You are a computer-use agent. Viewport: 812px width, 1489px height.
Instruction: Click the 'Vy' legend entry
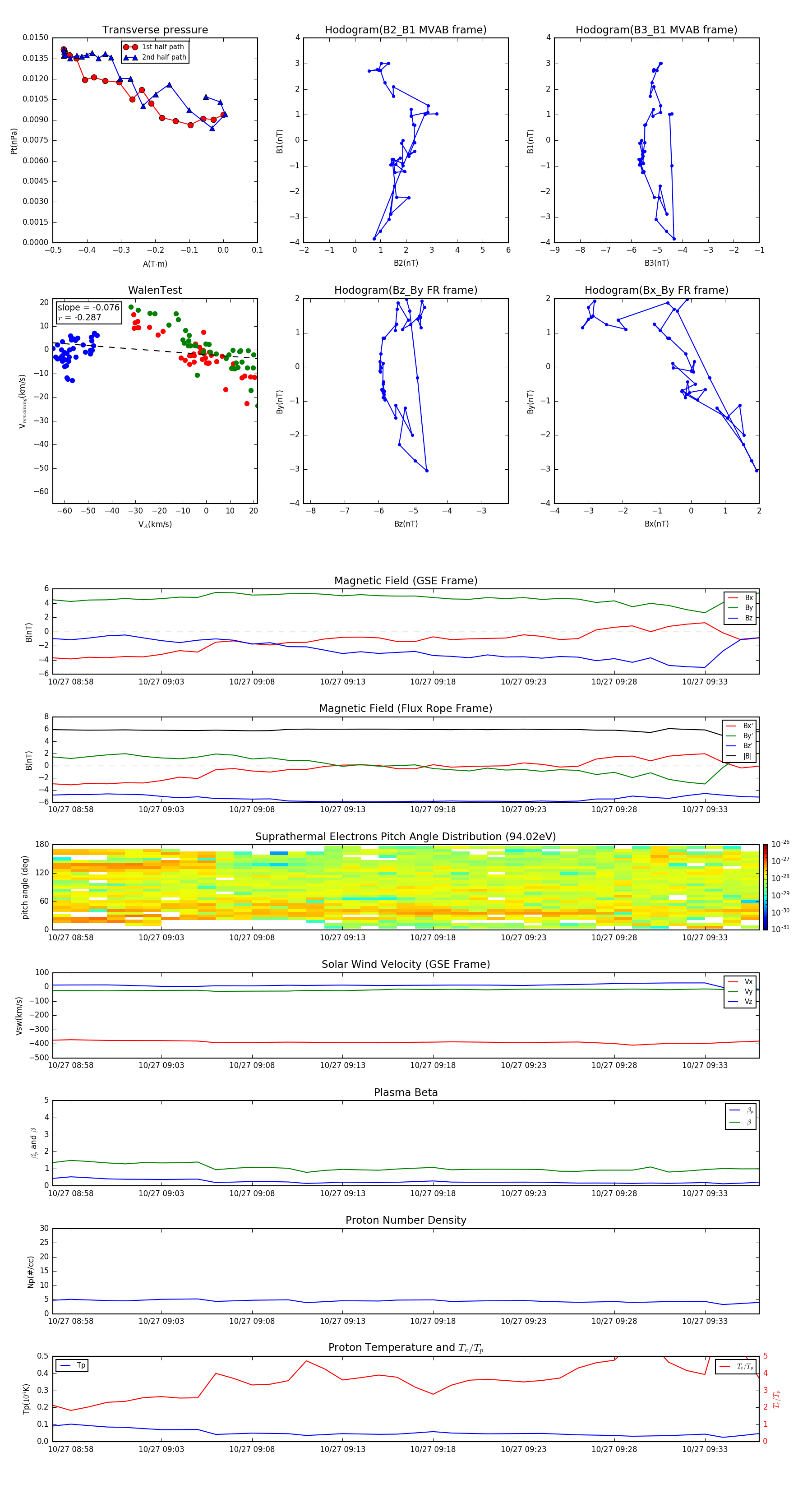click(x=741, y=992)
